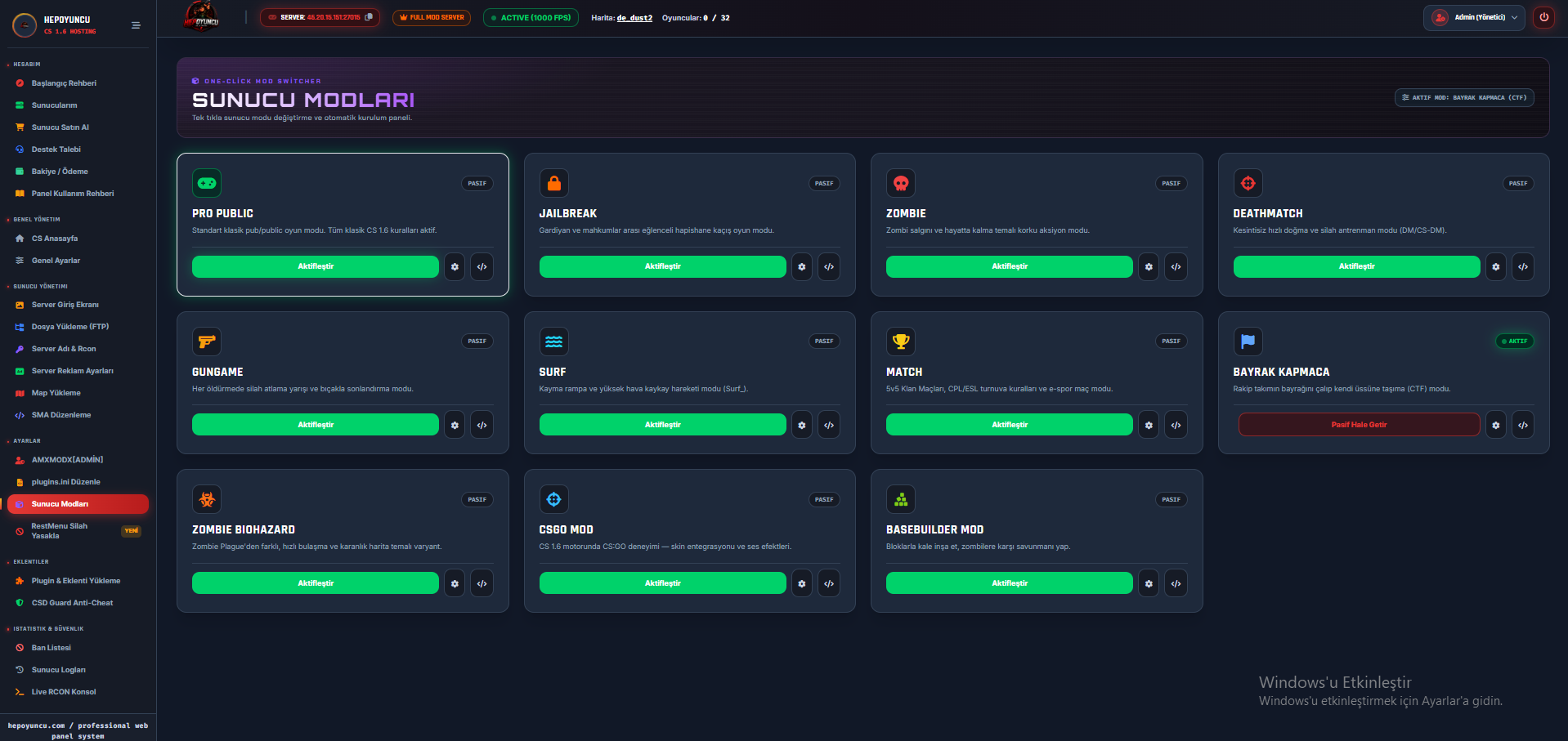1568x741 pixels.
Task: Activate the JAILBREAK mode
Action: pyautogui.click(x=663, y=267)
